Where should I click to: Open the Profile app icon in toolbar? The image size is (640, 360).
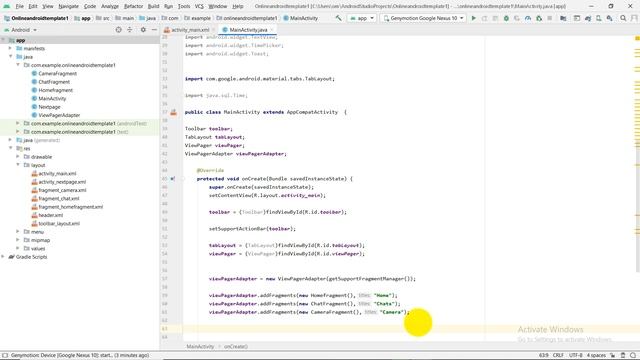(x=528, y=18)
